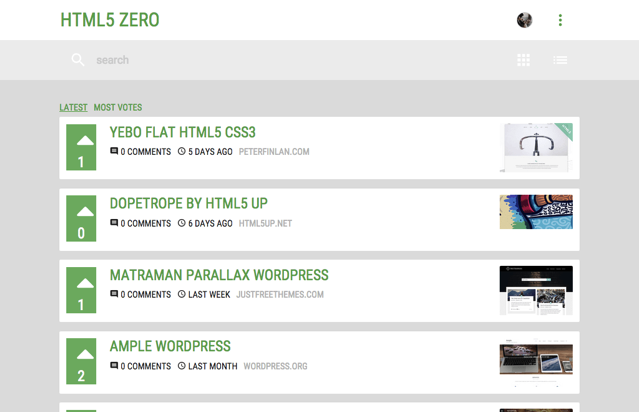Click comment icon on Yebo Flat post
Viewport: 639px width, 412px height.
(114, 151)
